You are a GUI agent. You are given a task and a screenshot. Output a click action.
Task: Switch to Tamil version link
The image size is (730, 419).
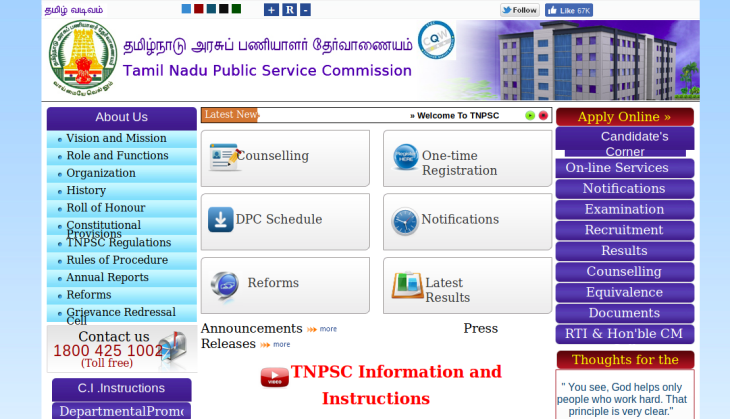[x=74, y=10]
